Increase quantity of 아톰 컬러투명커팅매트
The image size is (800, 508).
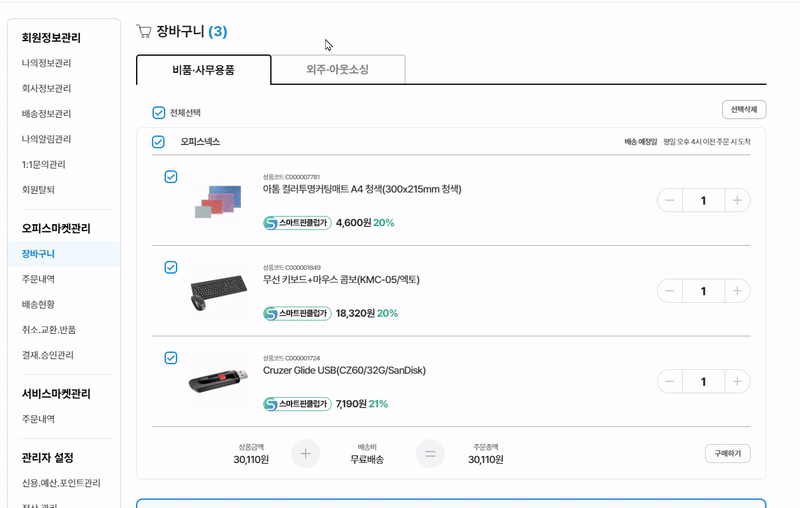(x=737, y=201)
